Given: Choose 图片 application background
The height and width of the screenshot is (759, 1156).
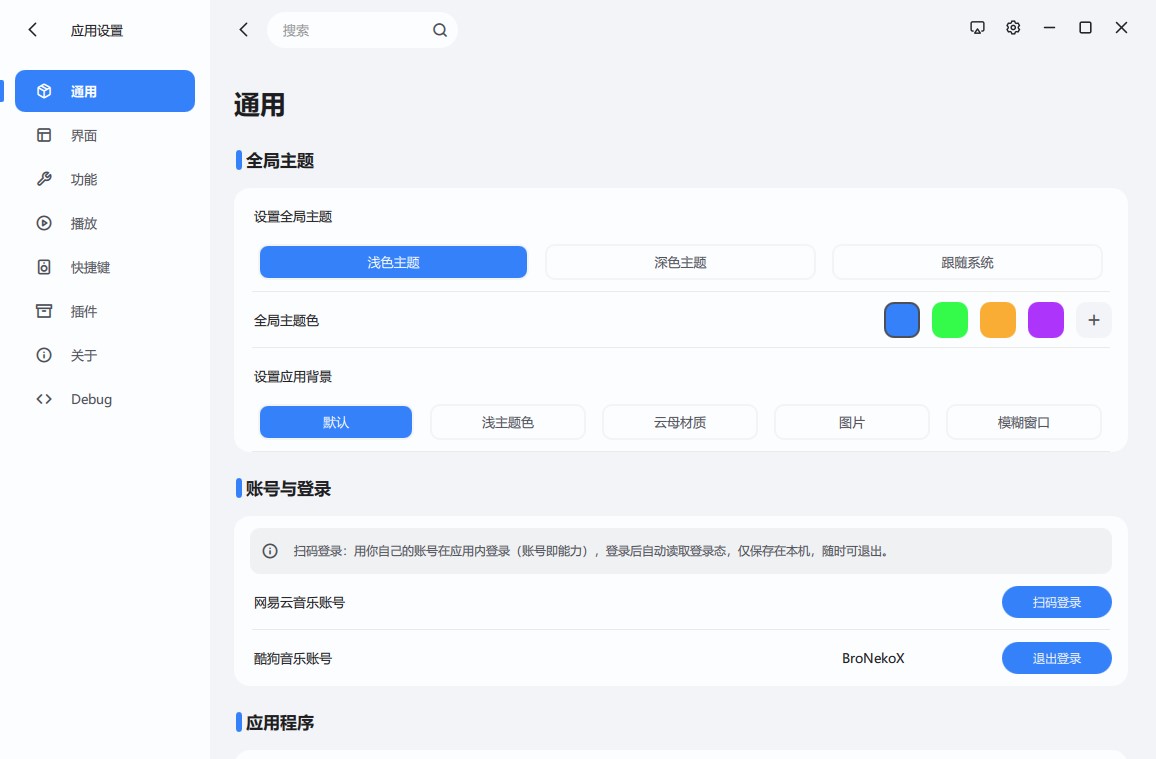Looking at the screenshot, I should (852, 422).
